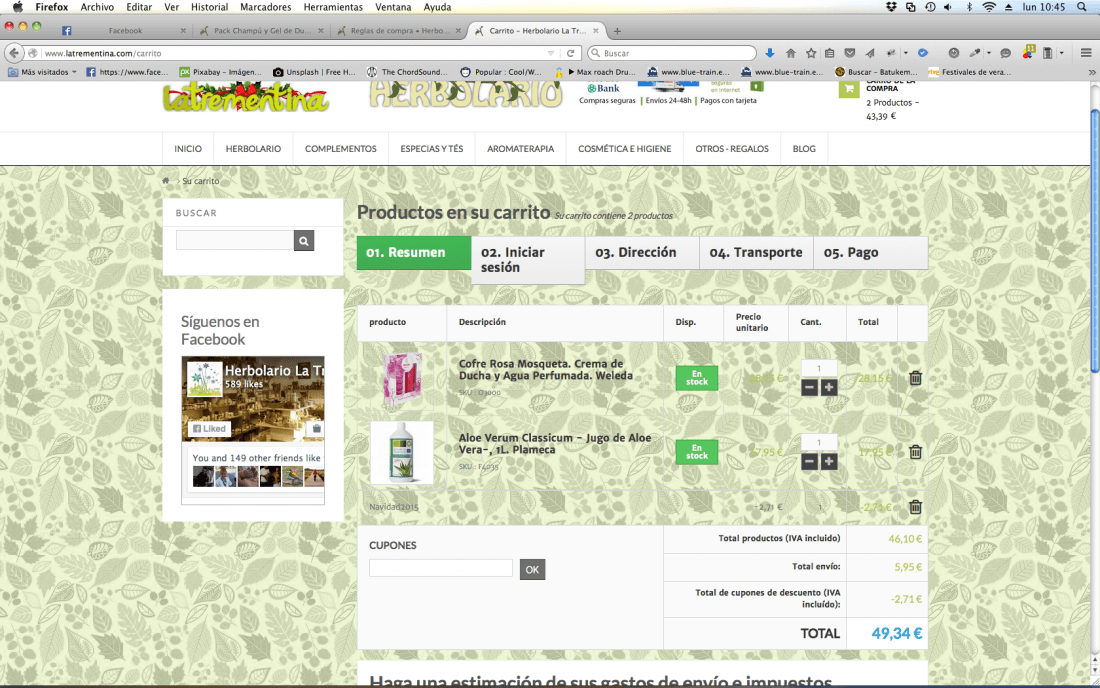Viewport: 1100px width, 688px height.
Task: Focus the coupon code input field
Action: click(x=441, y=568)
